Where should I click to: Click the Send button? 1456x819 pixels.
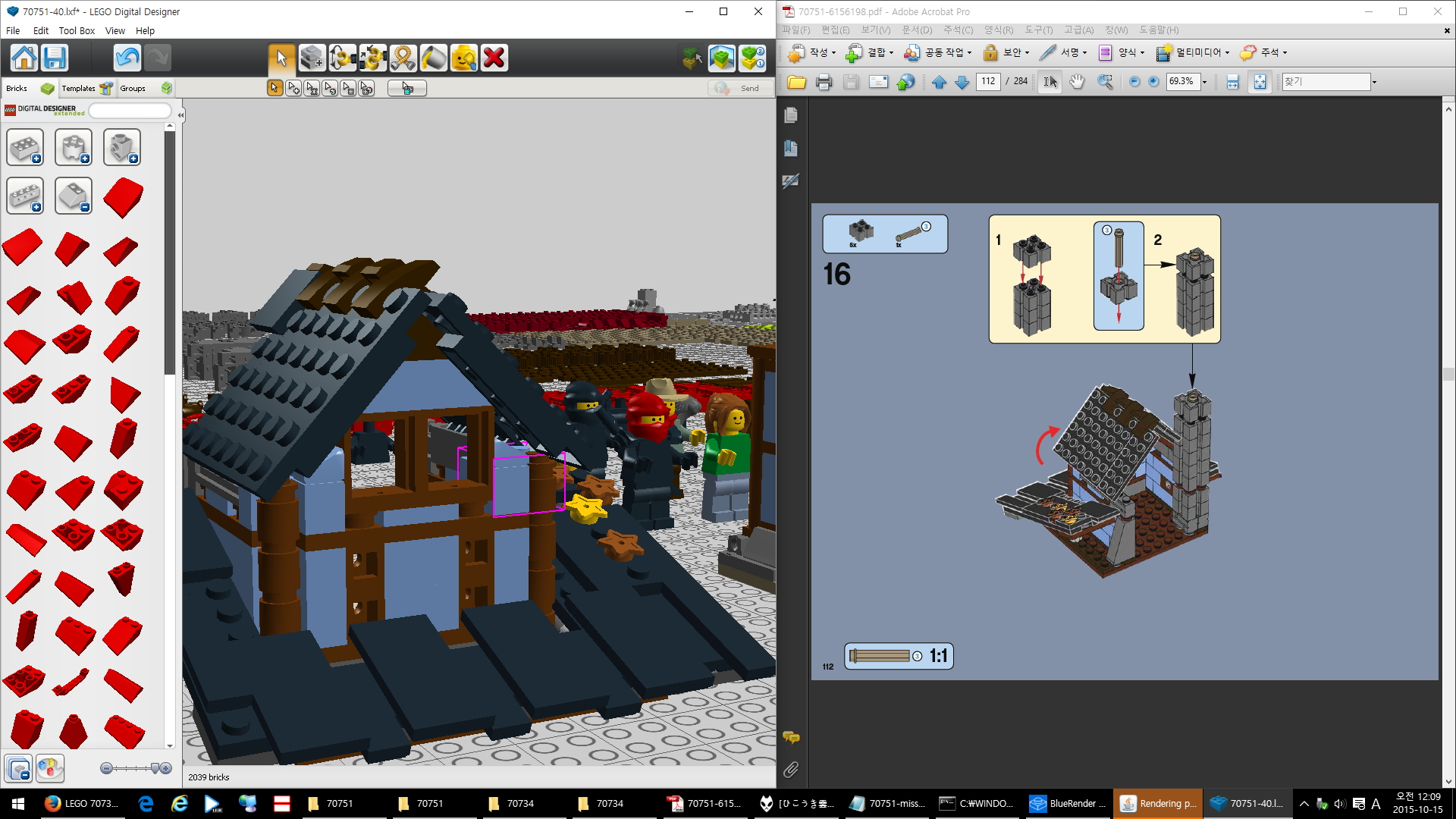[x=740, y=89]
